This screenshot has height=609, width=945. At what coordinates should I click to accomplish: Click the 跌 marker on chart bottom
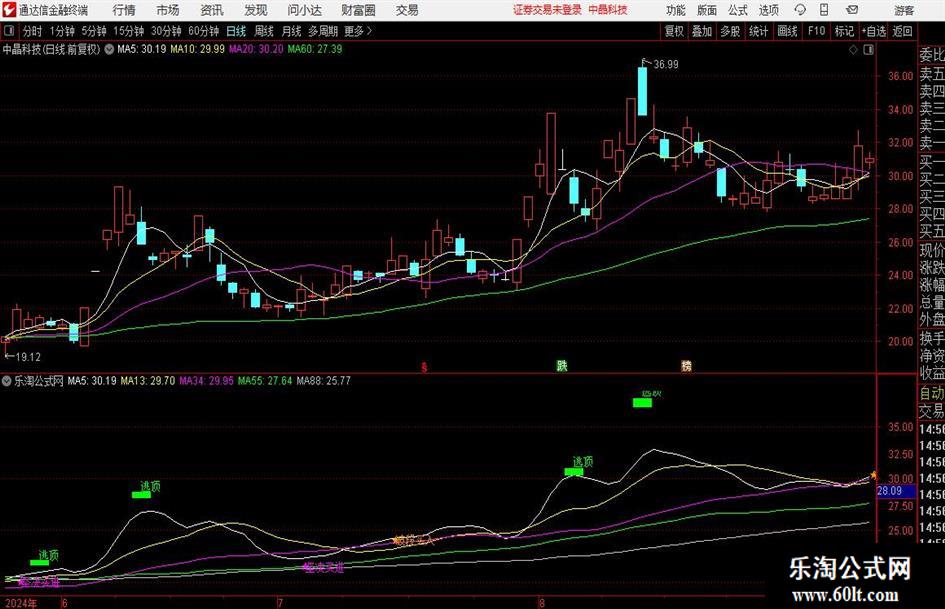562,365
